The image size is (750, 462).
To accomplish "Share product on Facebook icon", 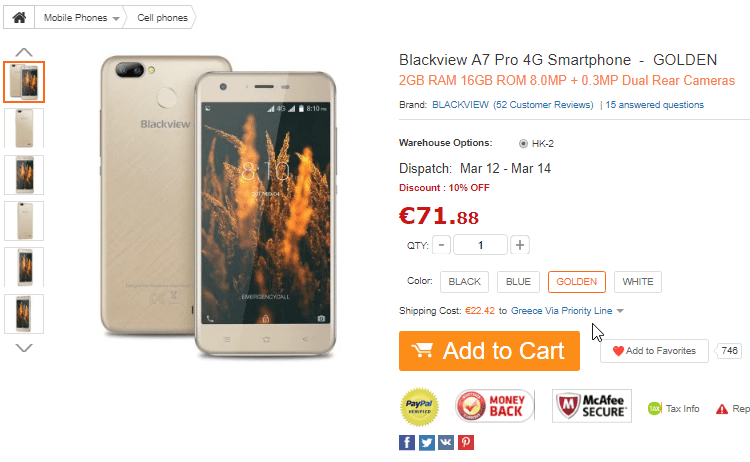I will click(407, 442).
